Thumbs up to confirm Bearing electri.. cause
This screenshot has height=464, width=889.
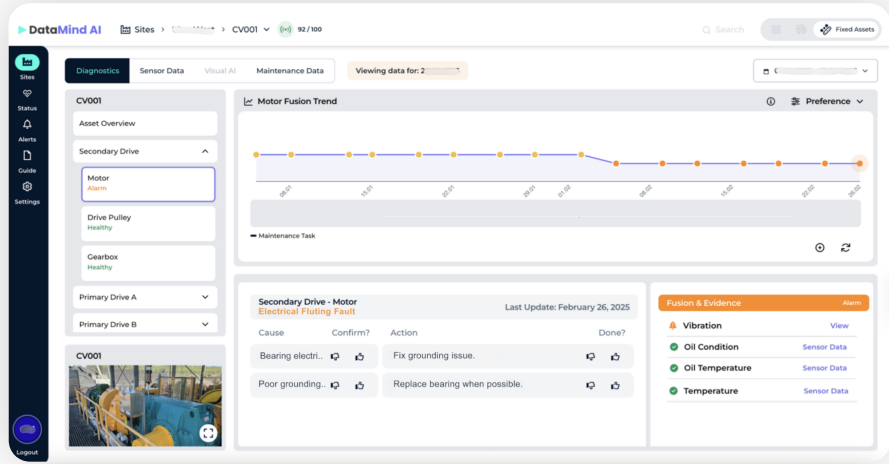359,356
